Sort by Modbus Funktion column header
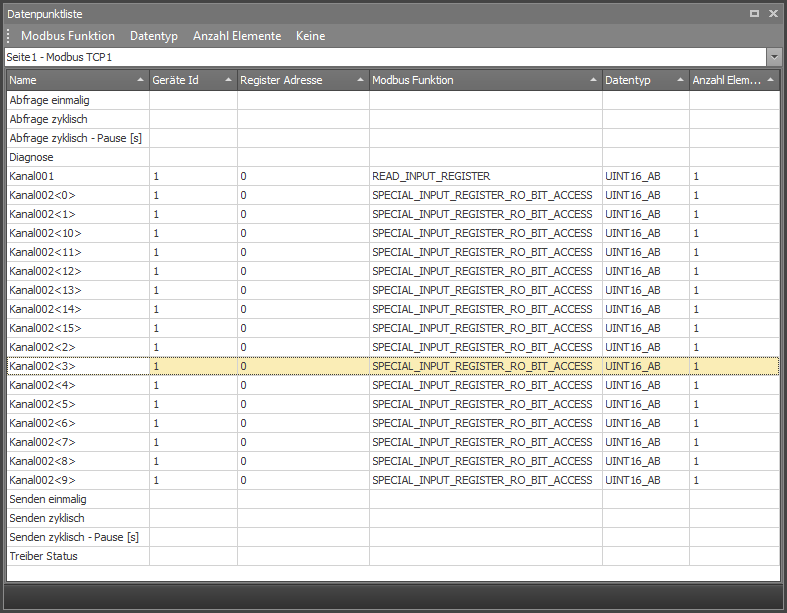 point(485,80)
